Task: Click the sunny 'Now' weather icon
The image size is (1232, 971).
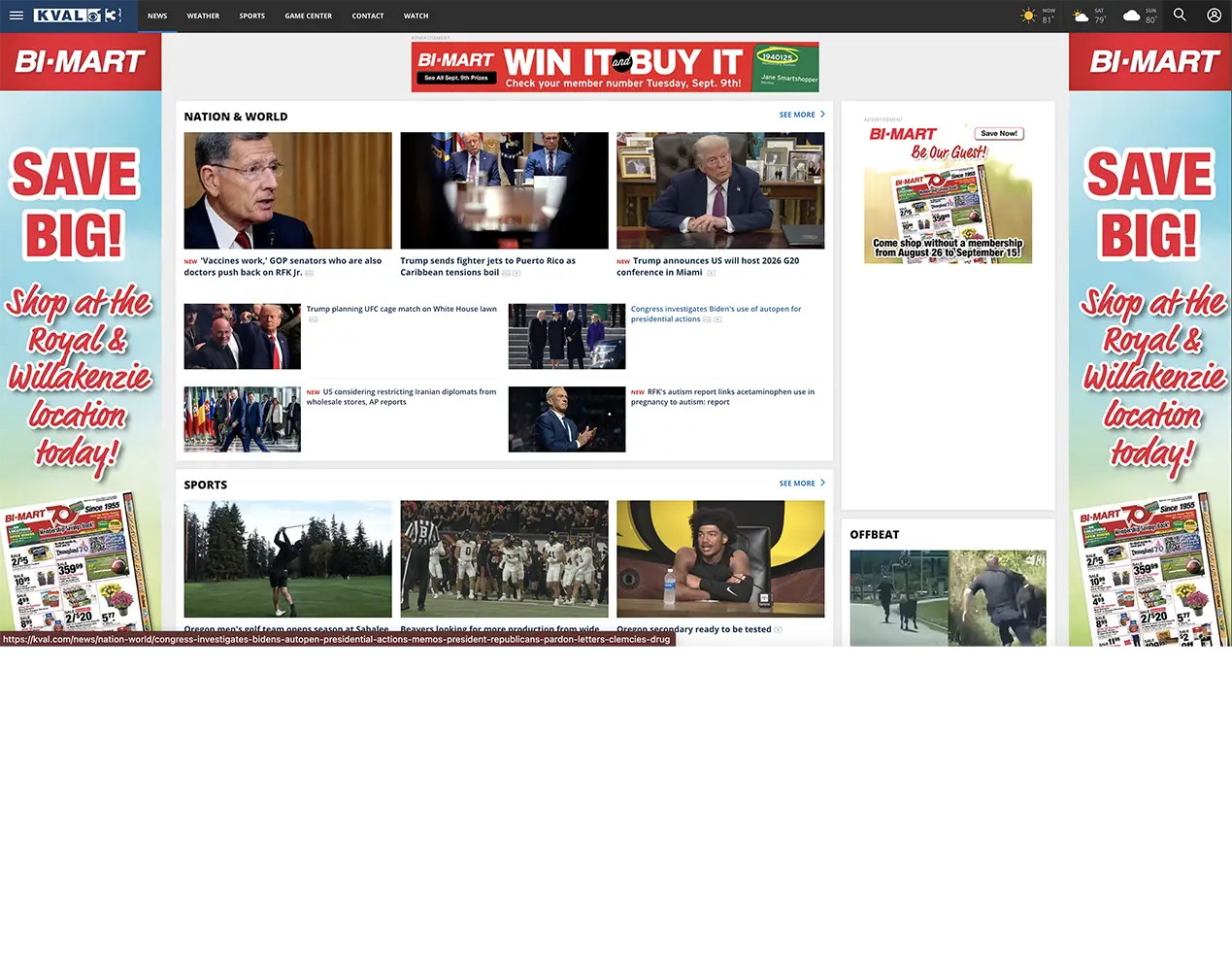Action: pos(1028,16)
